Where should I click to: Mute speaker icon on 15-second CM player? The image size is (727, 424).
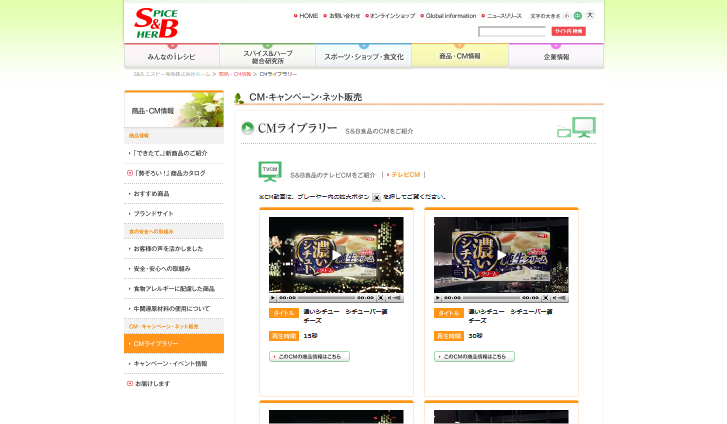(x=389, y=298)
